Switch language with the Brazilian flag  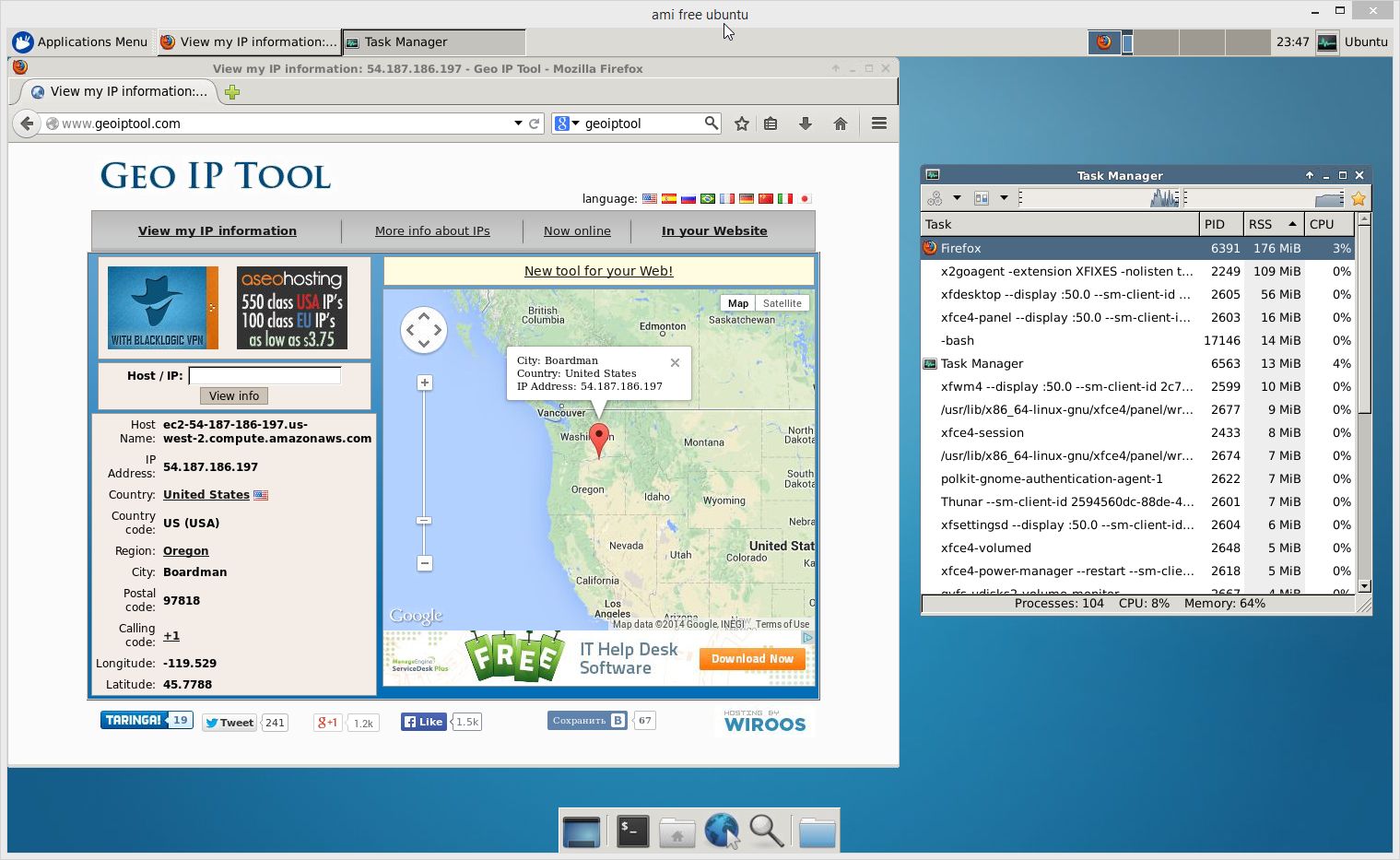(x=708, y=198)
